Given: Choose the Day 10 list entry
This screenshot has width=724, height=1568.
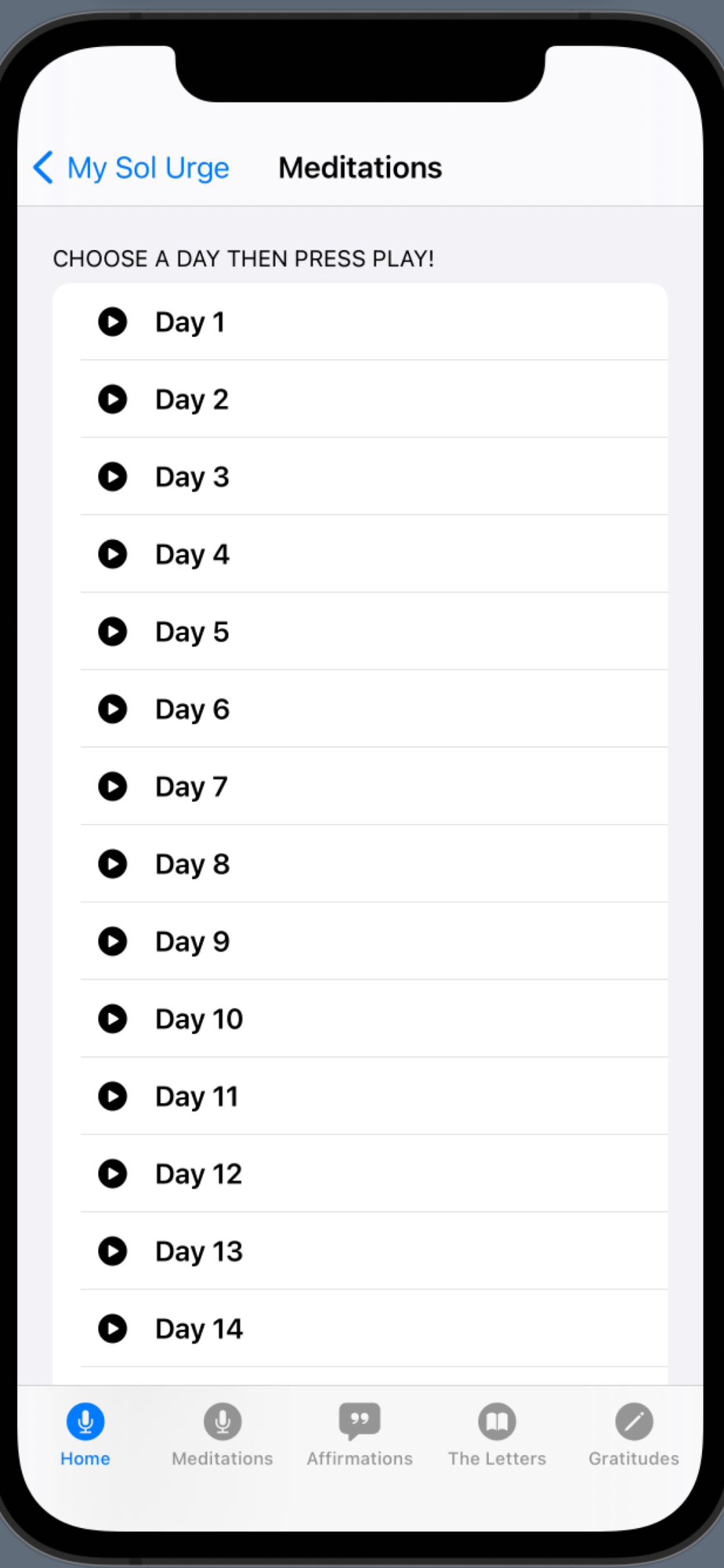Looking at the screenshot, I should (360, 1018).
